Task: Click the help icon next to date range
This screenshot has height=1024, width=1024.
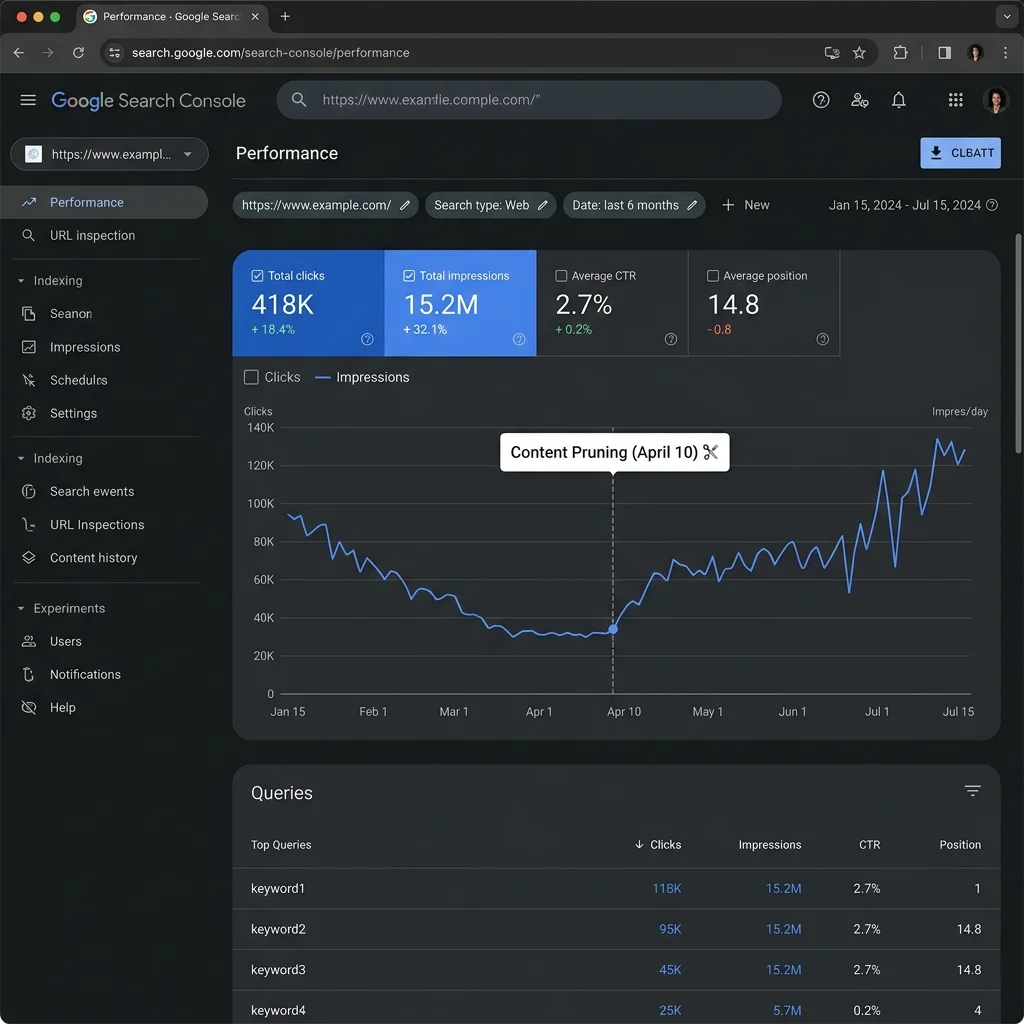Action: coord(991,205)
